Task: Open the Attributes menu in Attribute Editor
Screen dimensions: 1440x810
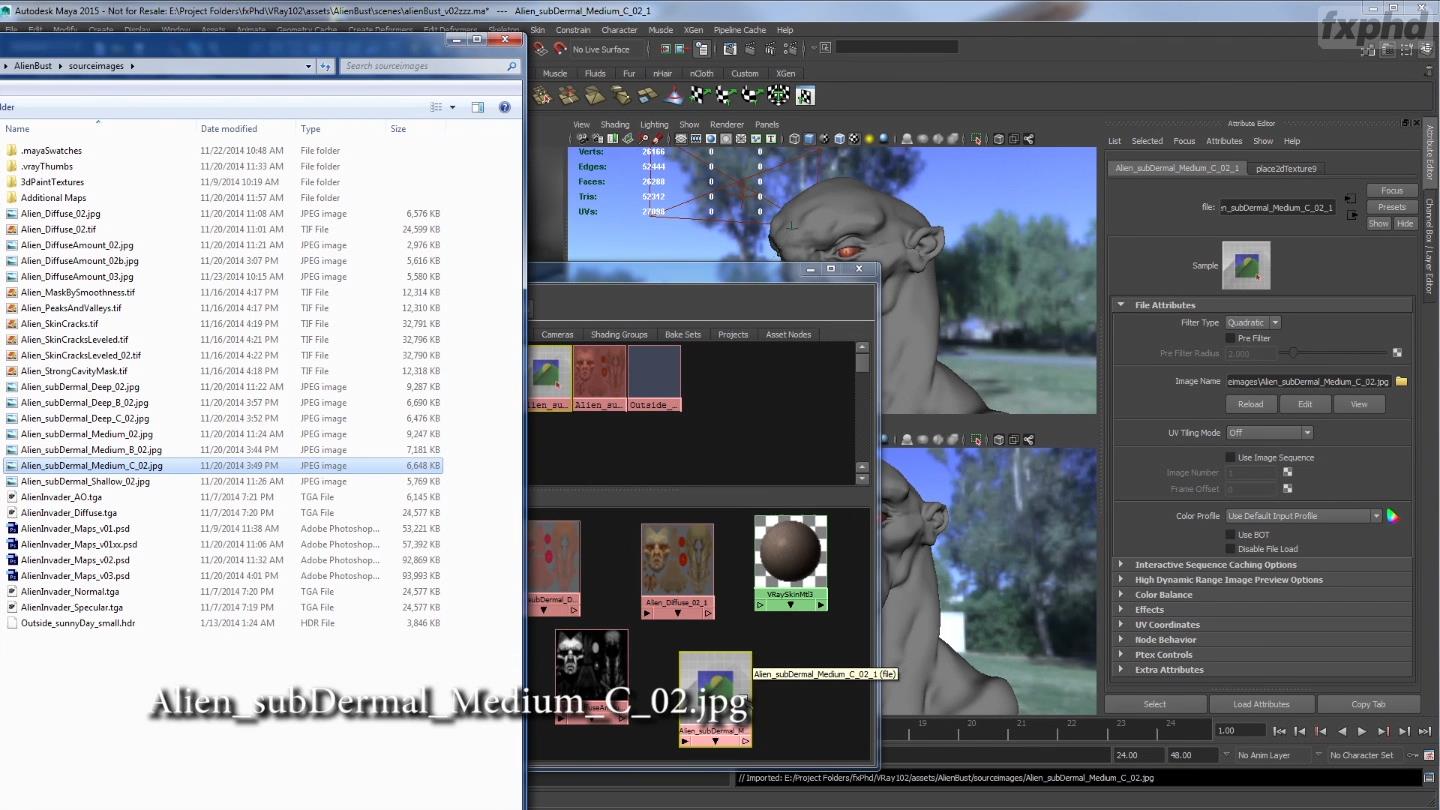Action: point(1224,141)
